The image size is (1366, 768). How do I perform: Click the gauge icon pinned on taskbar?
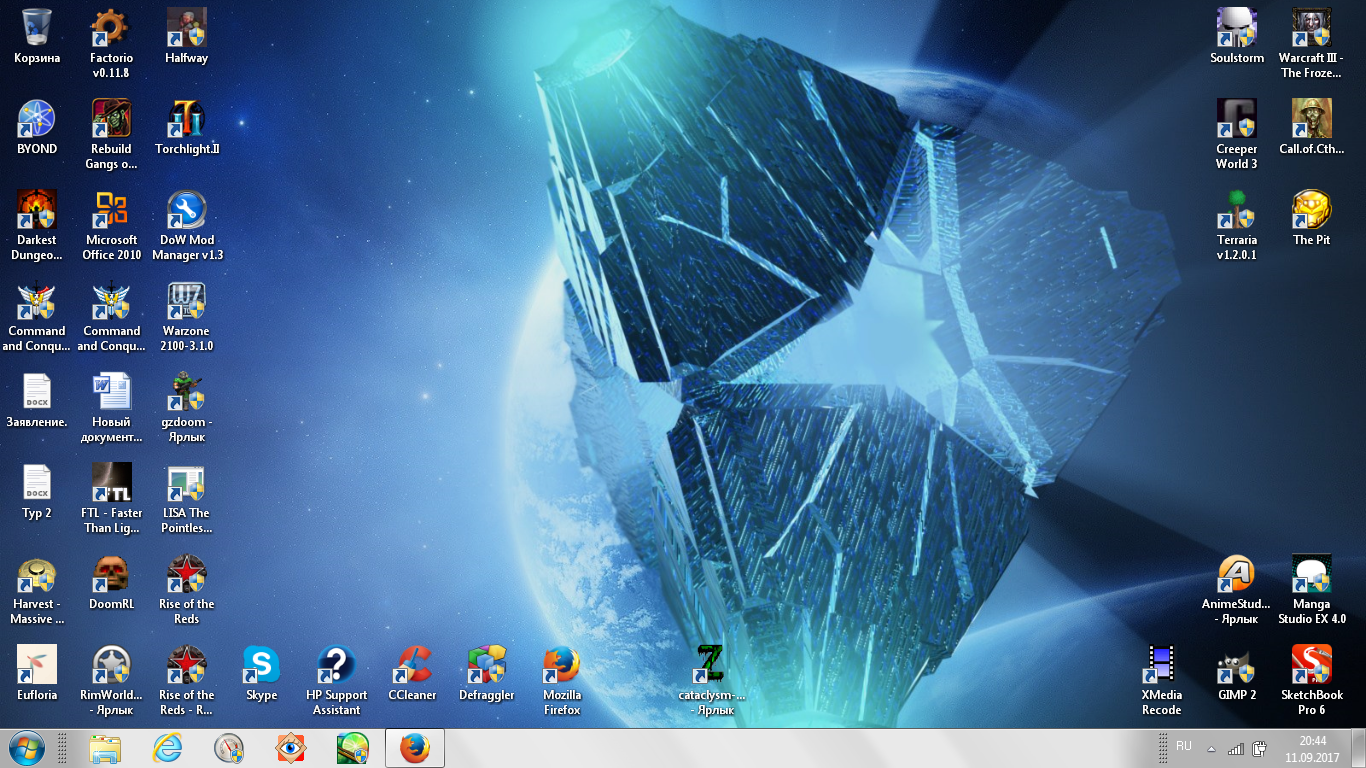pyautogui.click(x=229, y=748)
